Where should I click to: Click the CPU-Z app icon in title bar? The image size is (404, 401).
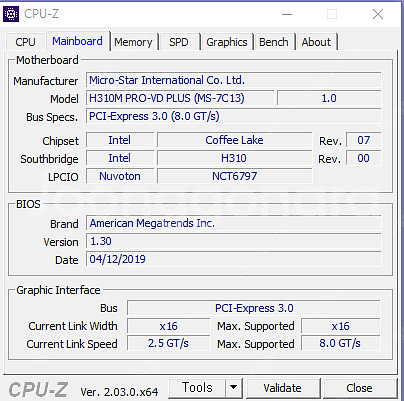11,14
